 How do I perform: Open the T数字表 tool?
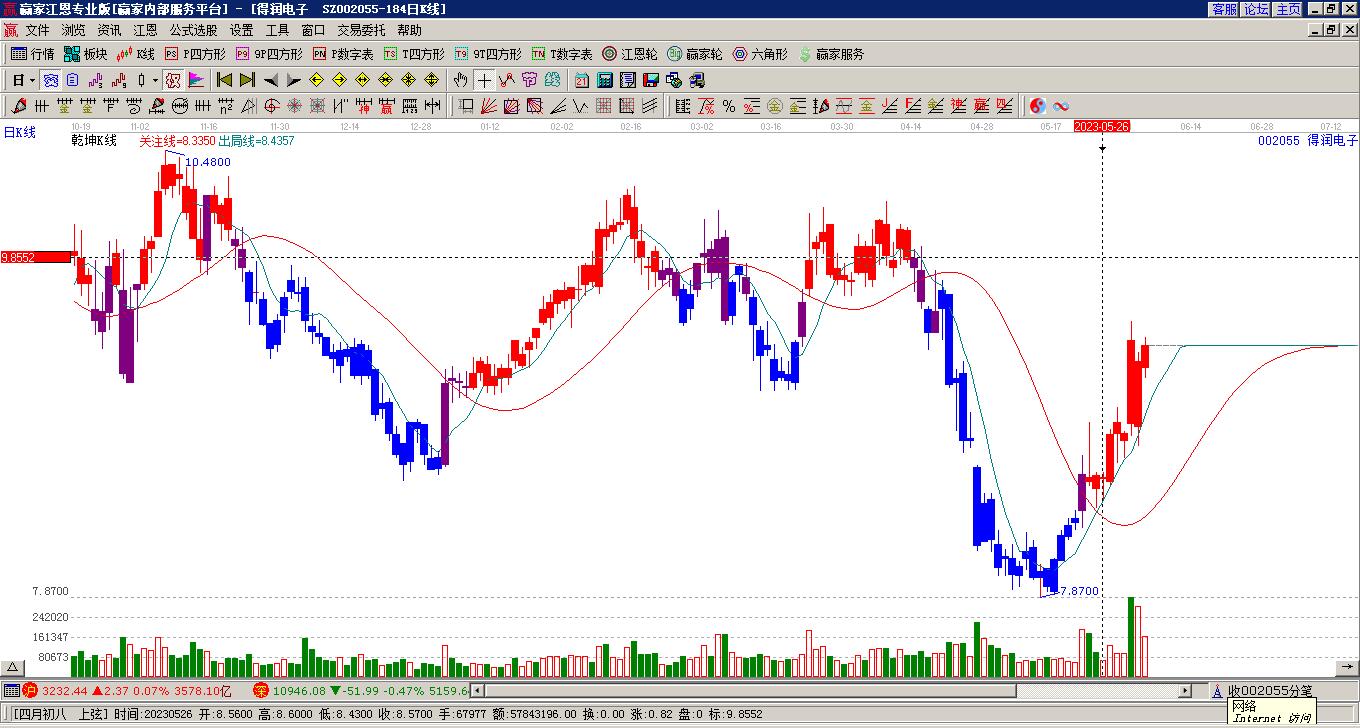tap(562, 54)
